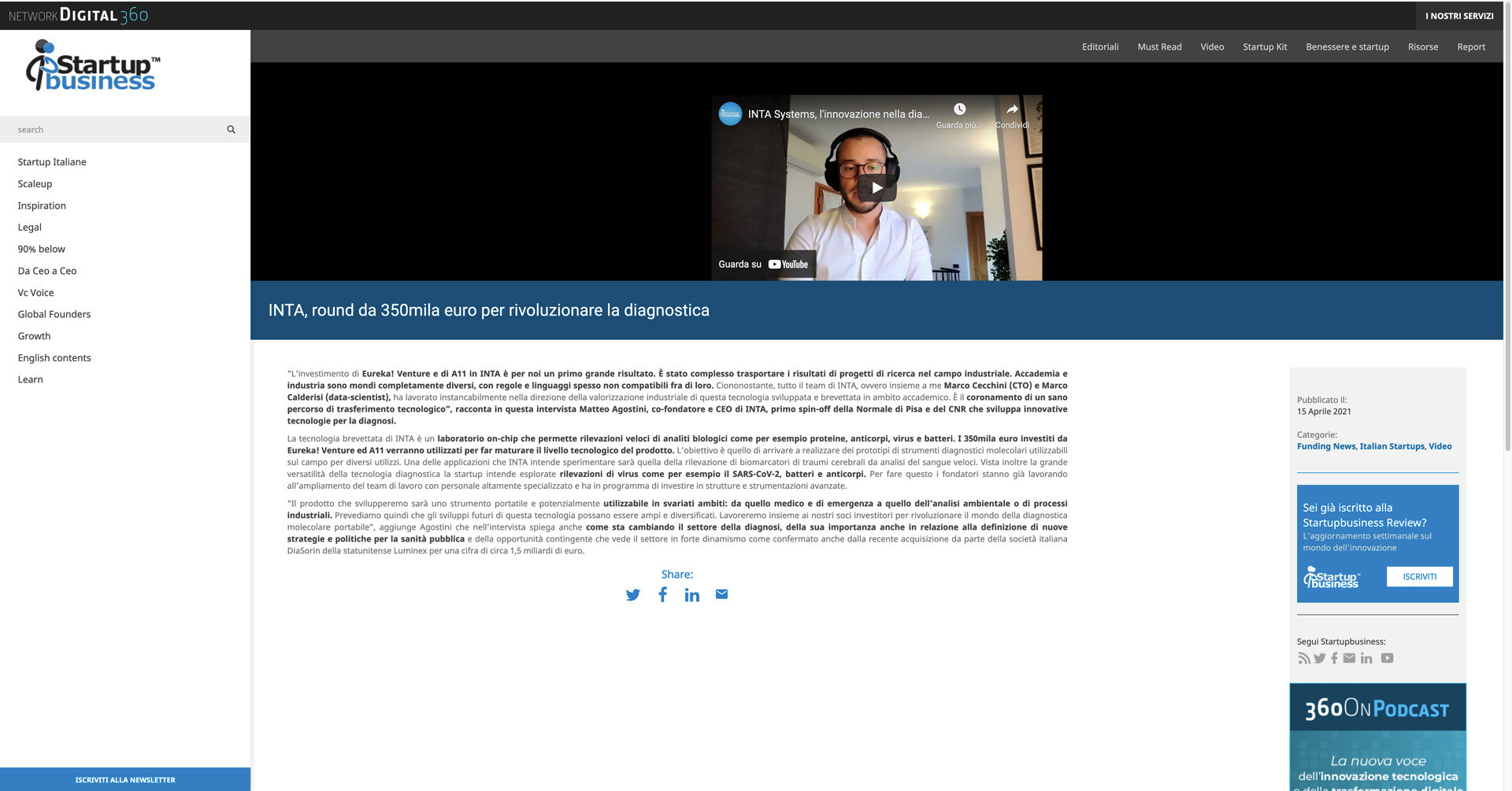
Task: Click the ISCRIVITI button in review banner
Action: point(1419,577)
